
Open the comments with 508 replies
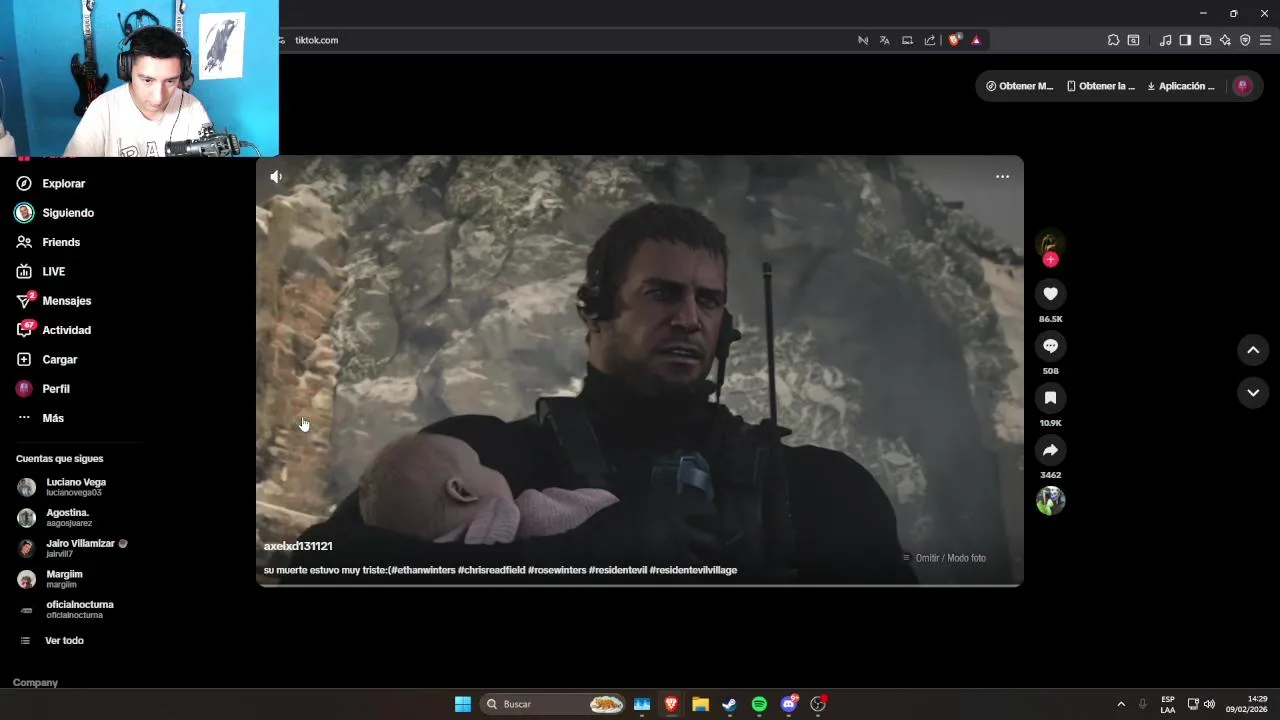[x=1050, y=346]
